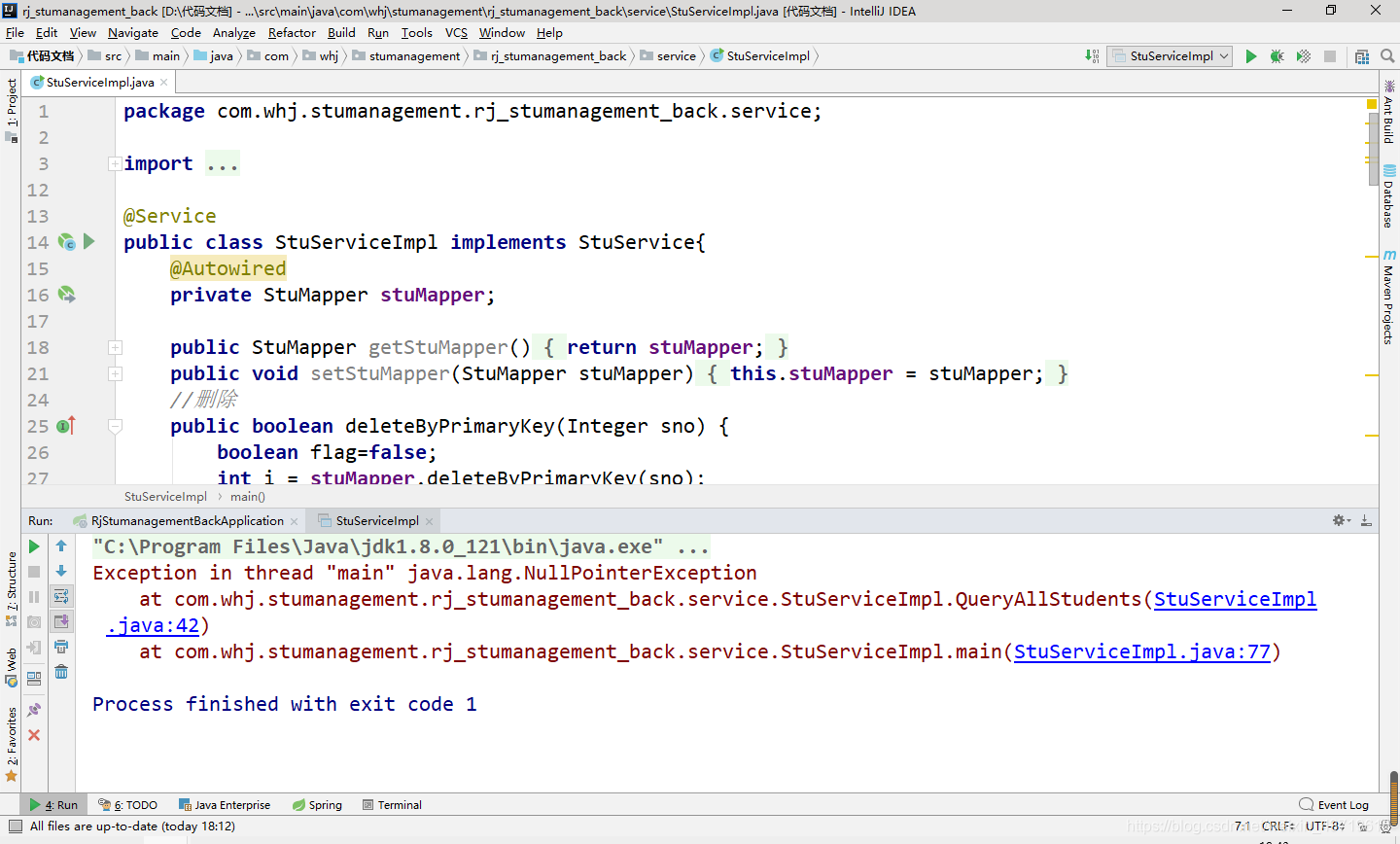The height and width of the screenshot is (844, 1400).
Task: Rerun the program in Run panel
Action: (34, 546)
